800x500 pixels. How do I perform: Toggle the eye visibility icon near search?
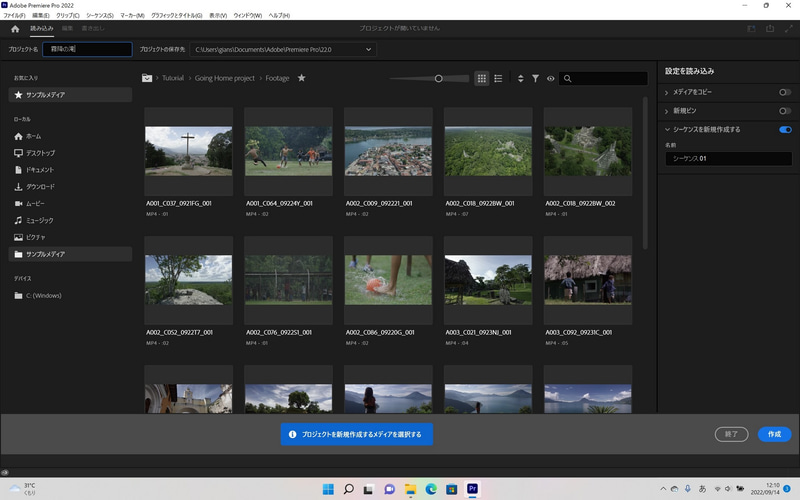click(x=550, y=78)
